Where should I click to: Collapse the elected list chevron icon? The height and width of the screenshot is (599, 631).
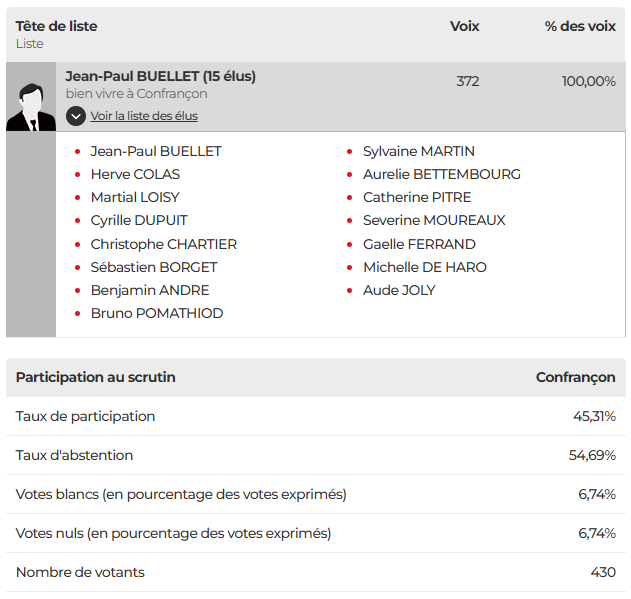[76, 116]
